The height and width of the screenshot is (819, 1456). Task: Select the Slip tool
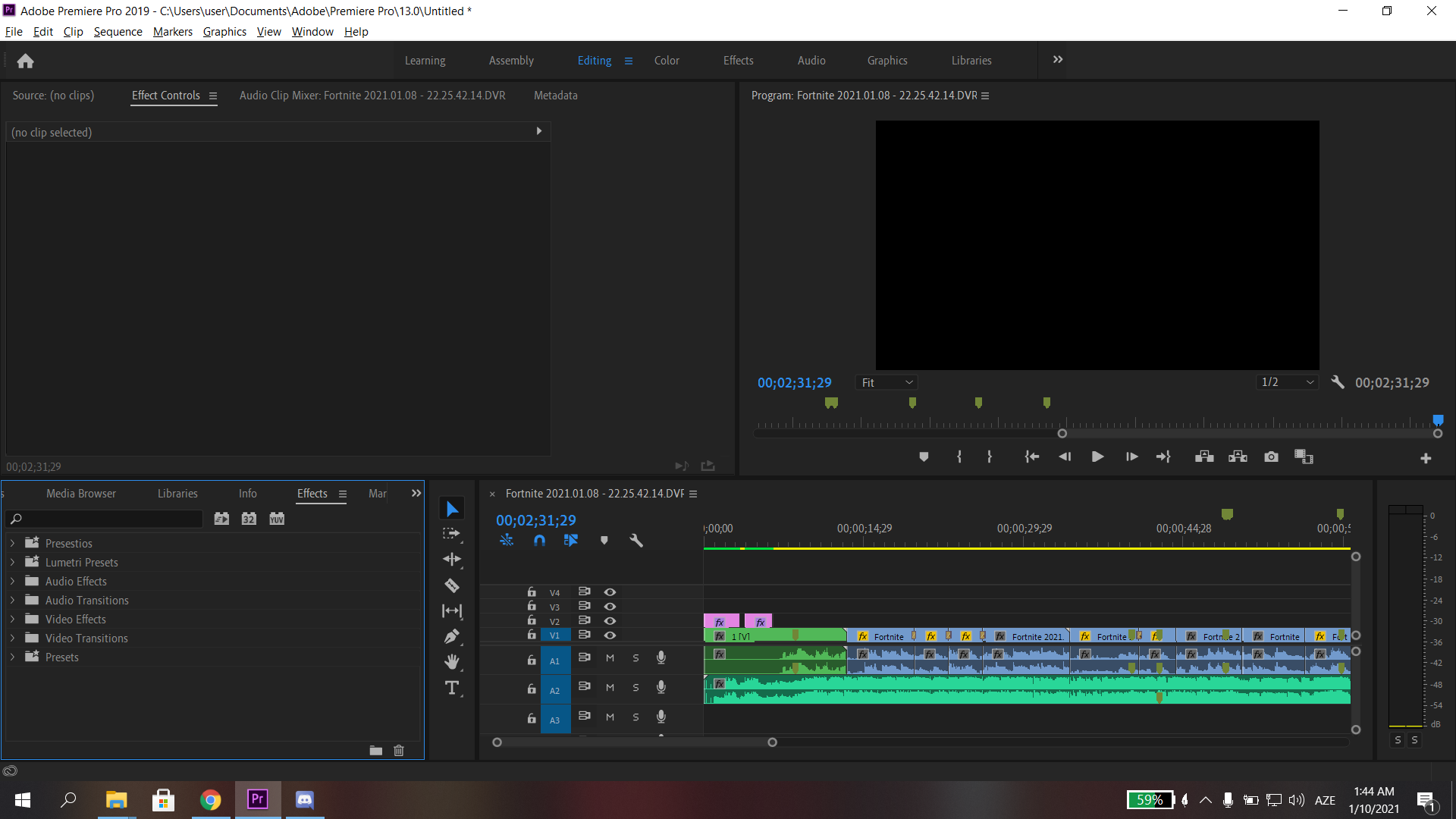coord(452,610)
